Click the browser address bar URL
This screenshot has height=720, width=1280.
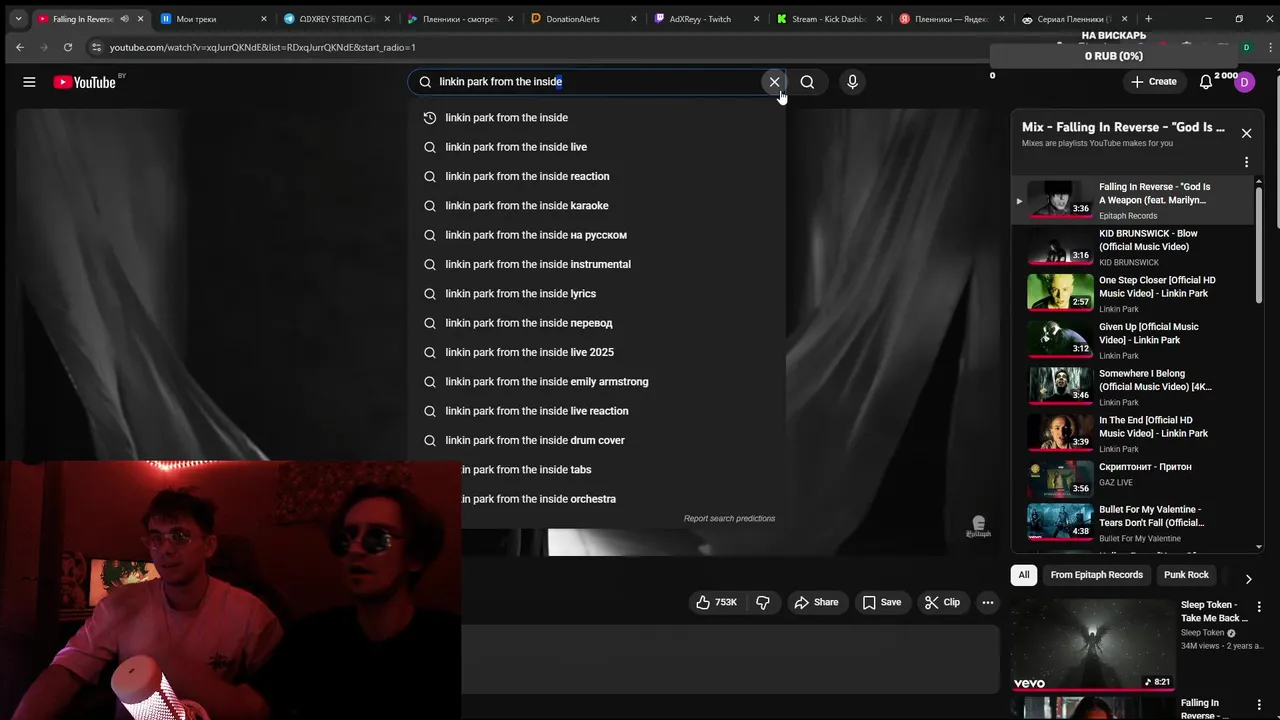(x=263, y=47)
